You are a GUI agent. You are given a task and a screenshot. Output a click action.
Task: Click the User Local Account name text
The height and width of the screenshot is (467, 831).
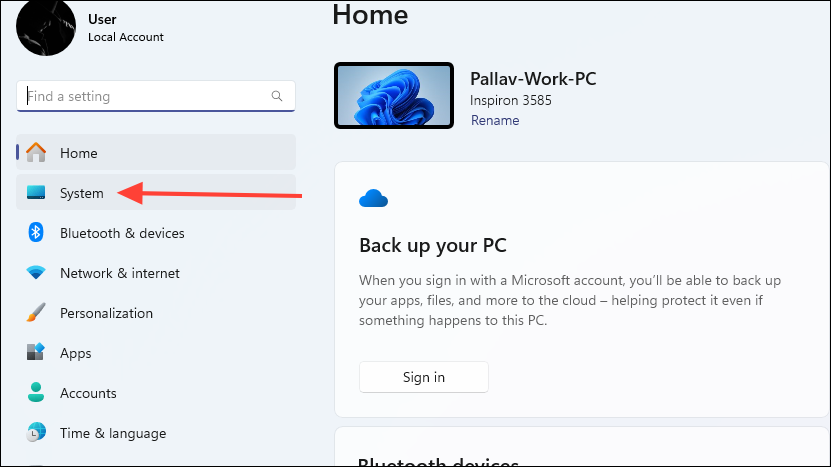[x=126, y=27]
